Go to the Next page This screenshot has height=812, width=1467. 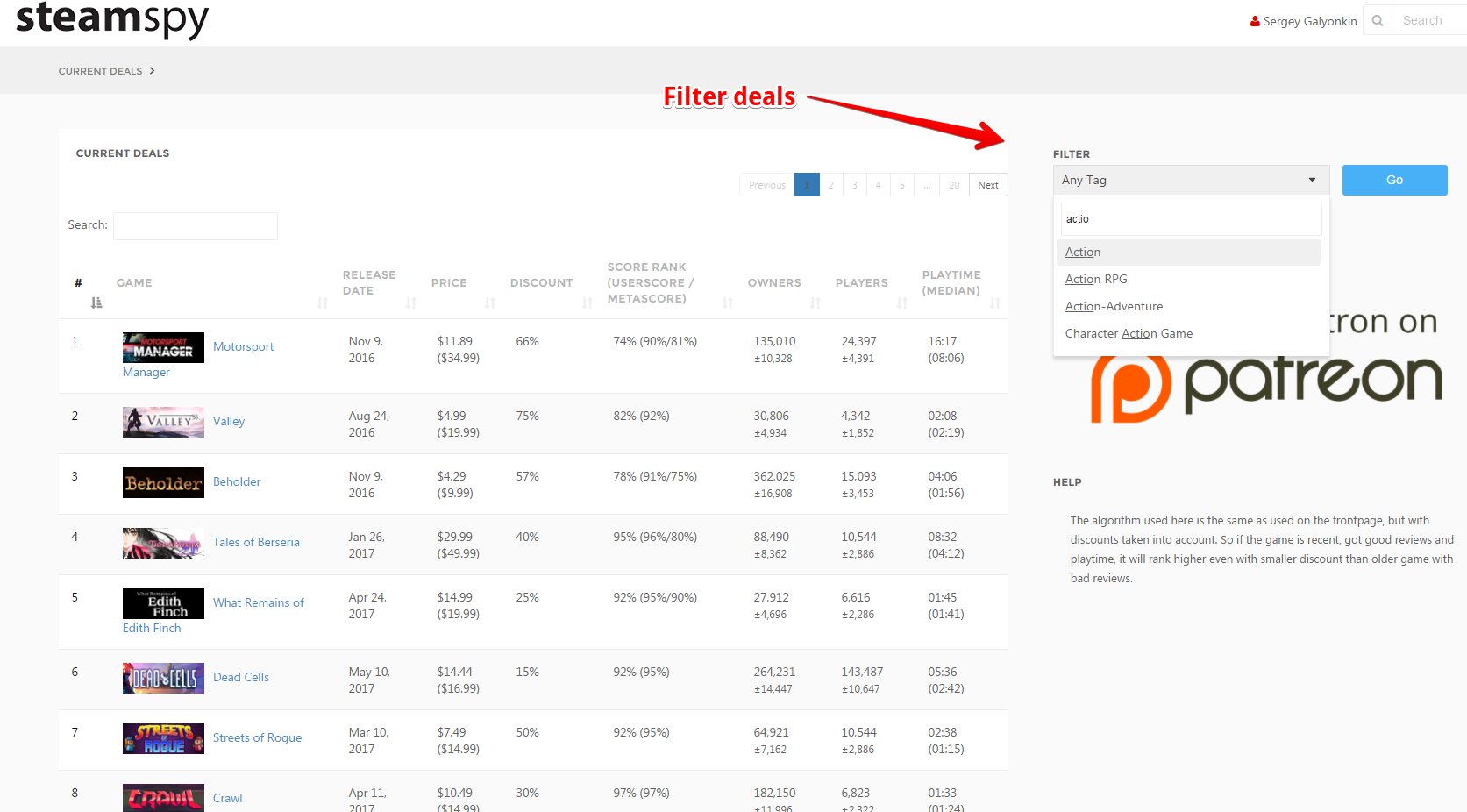988,185
